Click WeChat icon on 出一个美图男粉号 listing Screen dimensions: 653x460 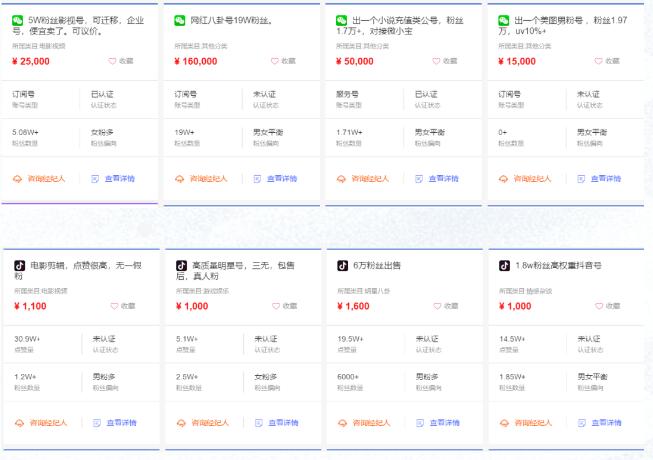point(505,20)
